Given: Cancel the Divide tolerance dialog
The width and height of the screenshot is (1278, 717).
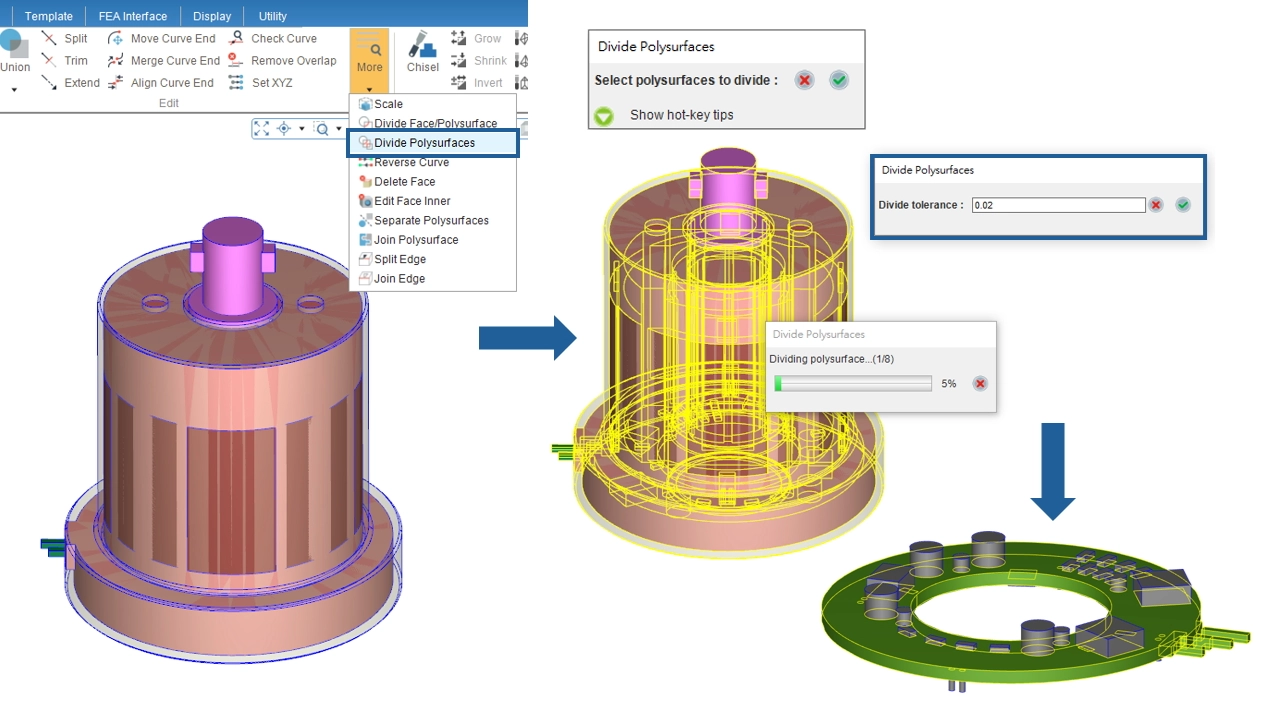Looking at the screenshot, I should pos(1156,205).
